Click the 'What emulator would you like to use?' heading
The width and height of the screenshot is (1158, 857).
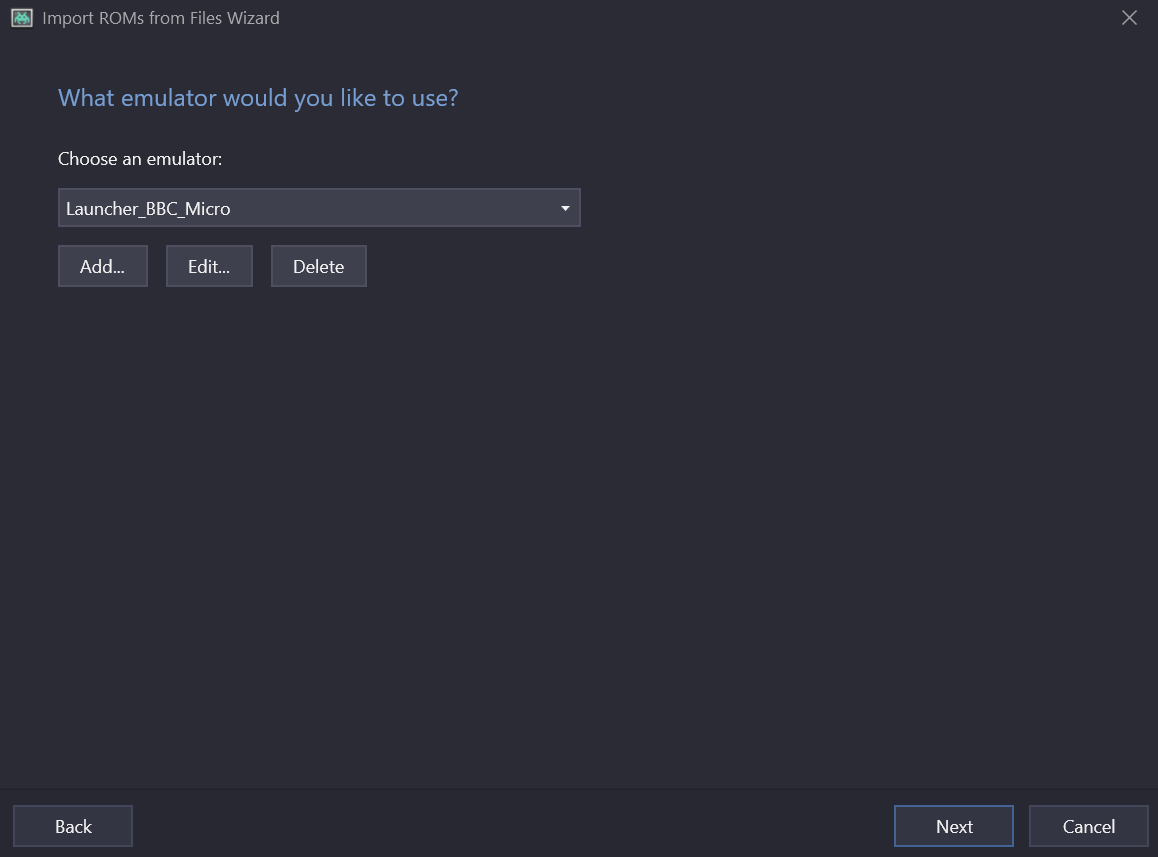point(258,98)
